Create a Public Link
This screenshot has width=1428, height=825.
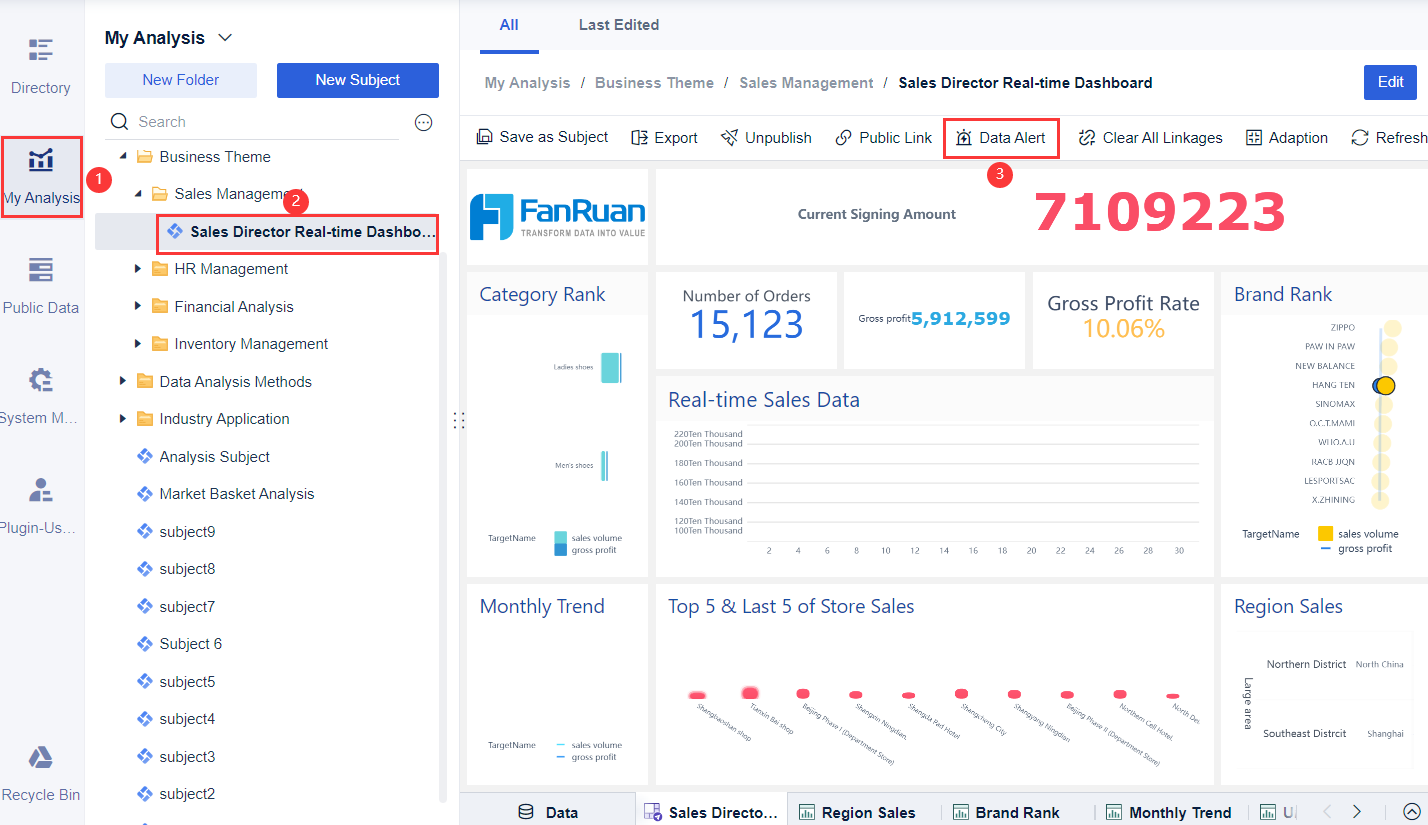click(883, 137)
